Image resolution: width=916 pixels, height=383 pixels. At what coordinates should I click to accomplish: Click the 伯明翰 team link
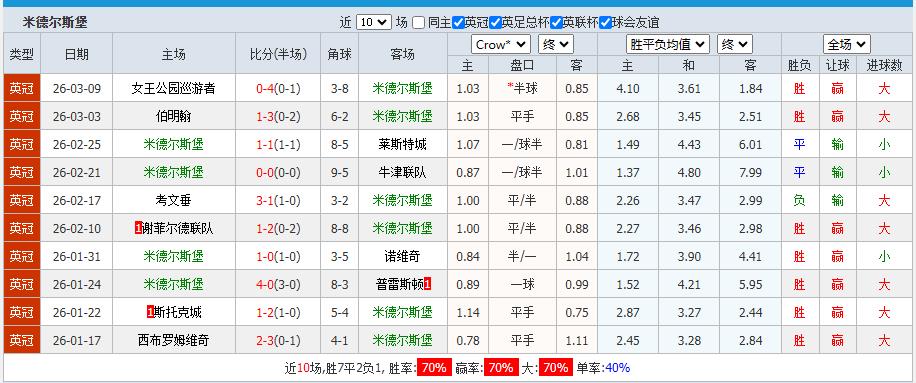click(x=174, y=117)
